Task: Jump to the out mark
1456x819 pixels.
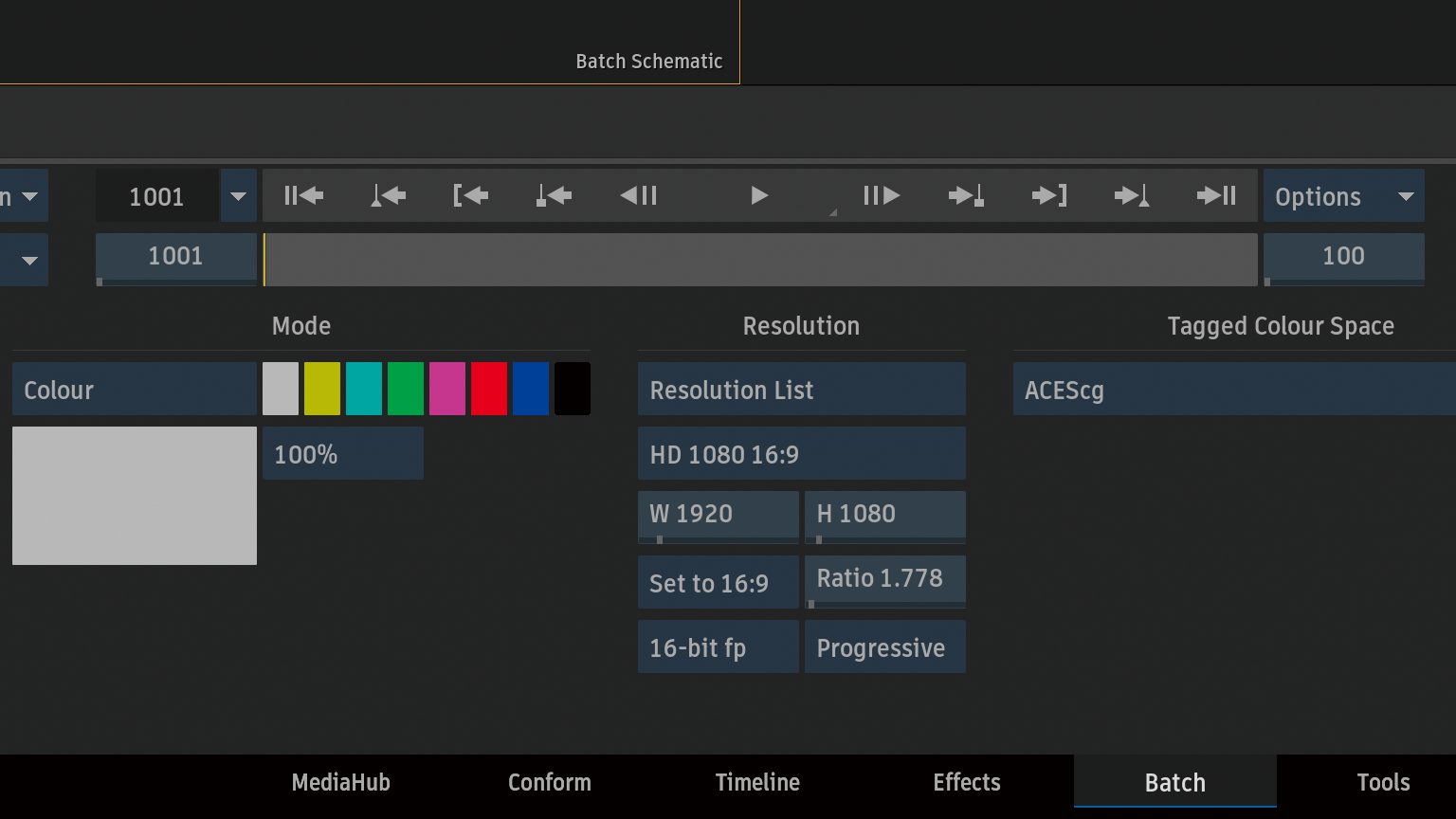Action: 1049,196
